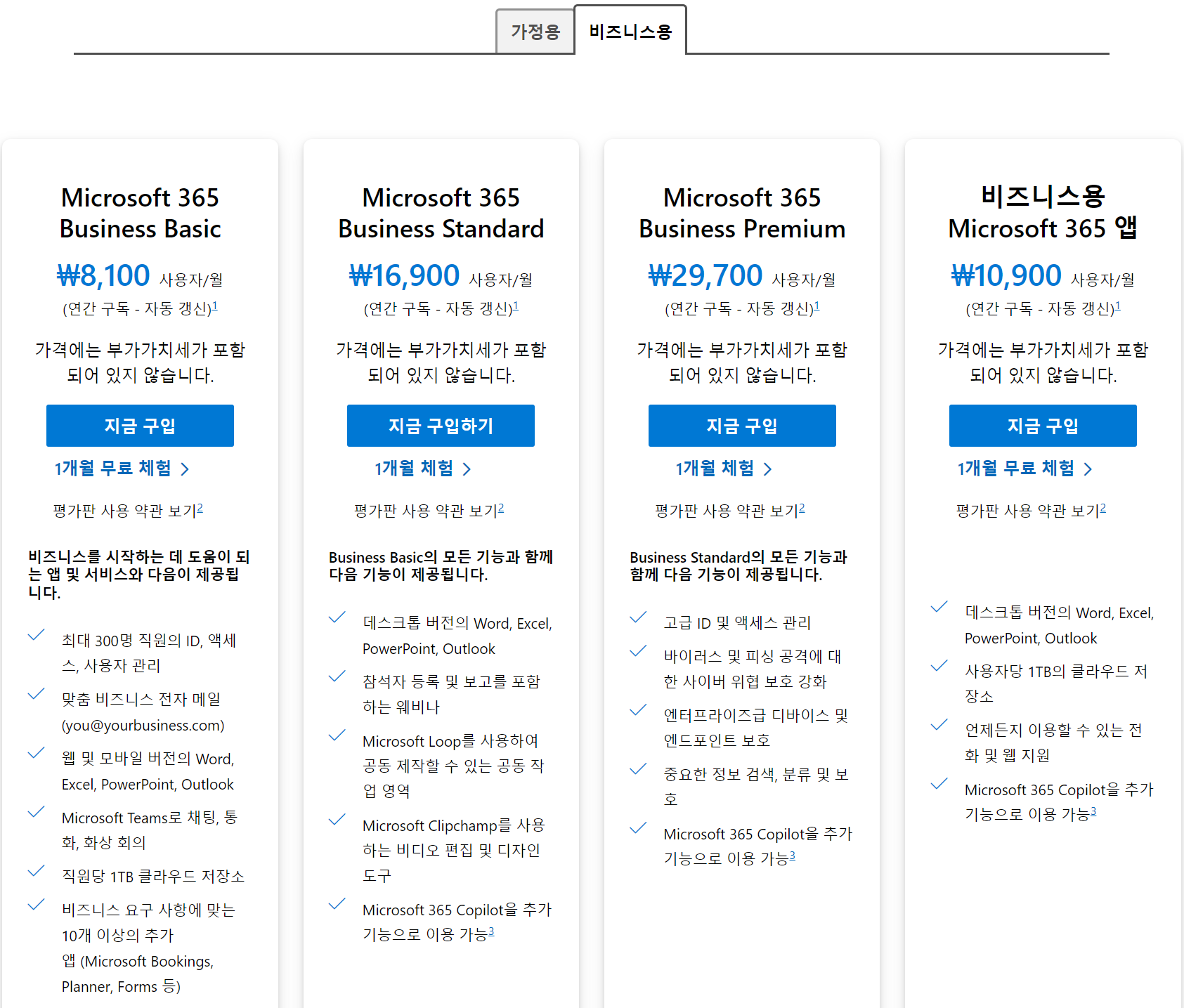Open footnote 1 under ₩10,900 price
This screenshot has height=1008, width=1184.
(1118, 306)
